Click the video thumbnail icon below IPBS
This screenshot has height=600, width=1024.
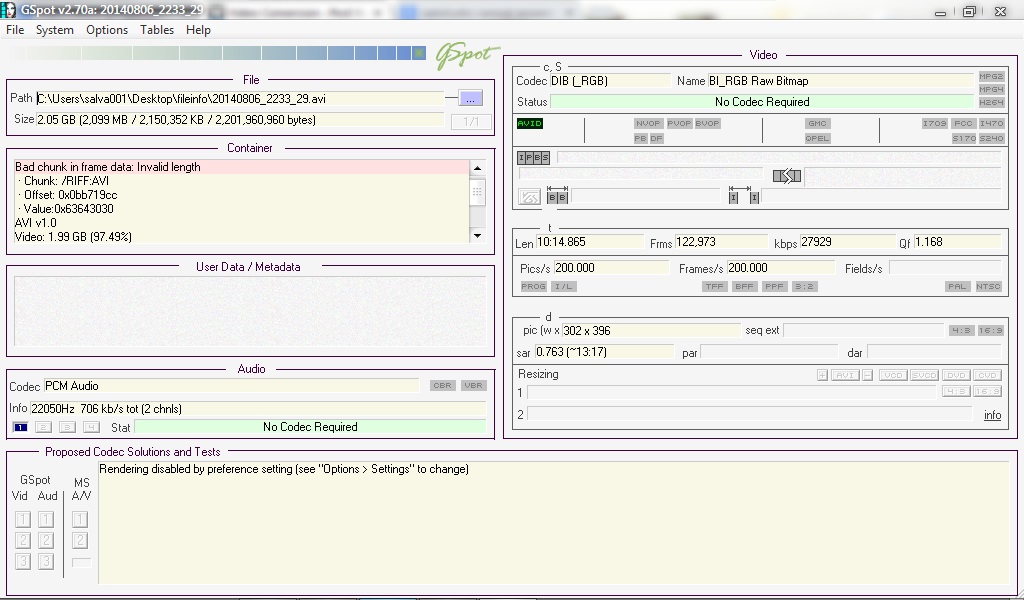point(529,197)
